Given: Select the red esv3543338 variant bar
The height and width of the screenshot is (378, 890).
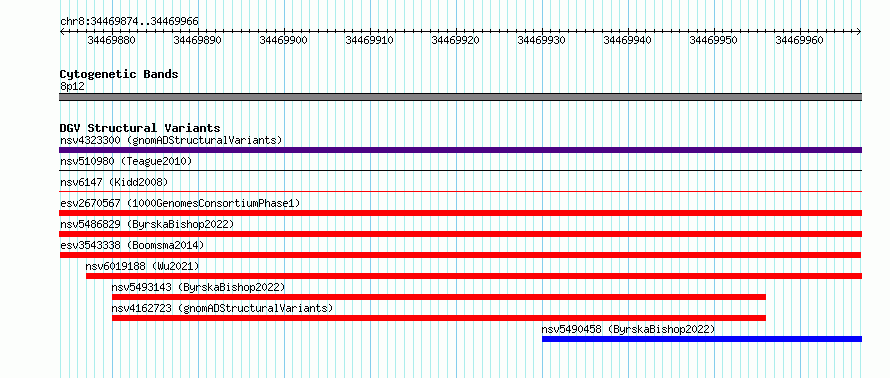Looking at the screenshot, I should pos(460,255).
